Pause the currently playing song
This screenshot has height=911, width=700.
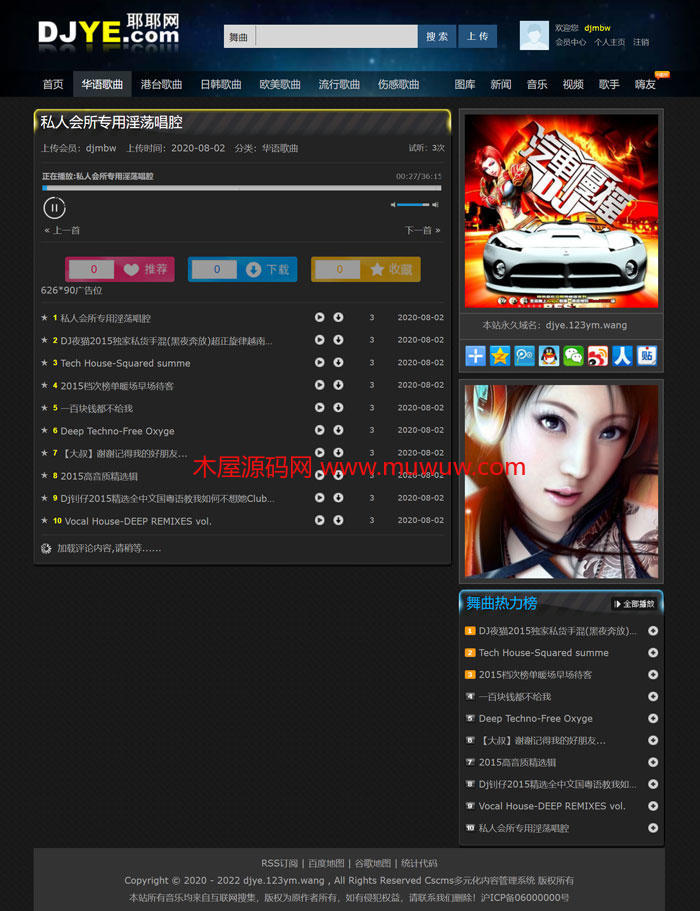click(54, 208)
